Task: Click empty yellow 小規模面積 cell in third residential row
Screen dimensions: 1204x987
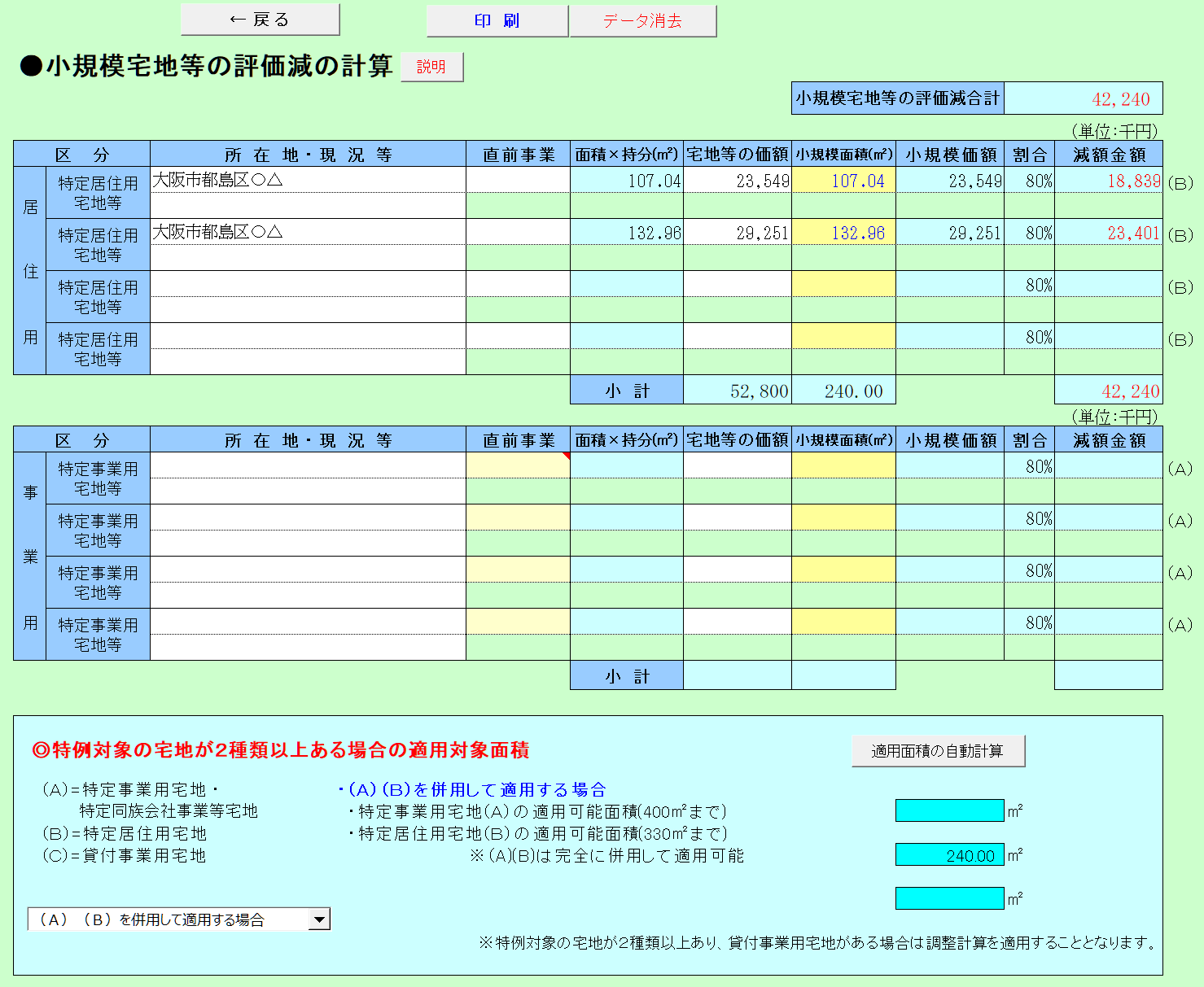Action: 843,284
